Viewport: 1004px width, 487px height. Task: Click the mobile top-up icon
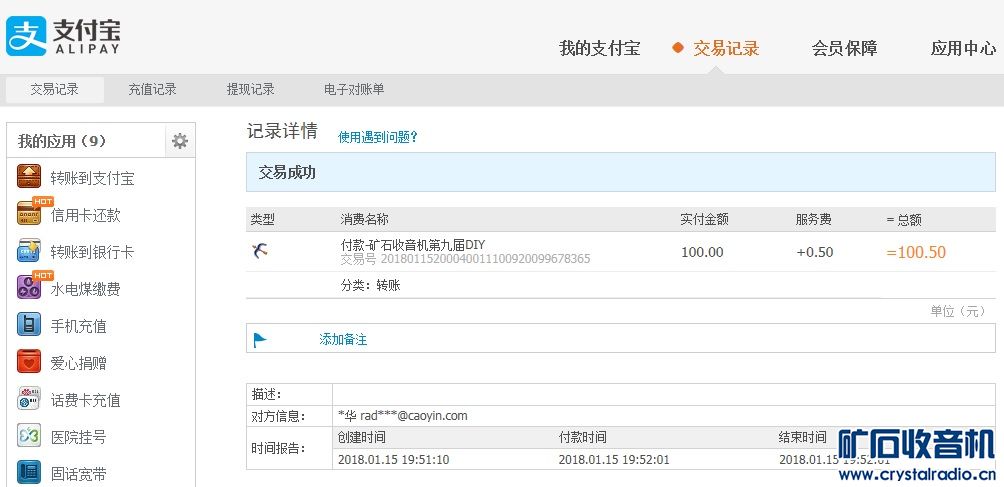click(x=29, y=325)
